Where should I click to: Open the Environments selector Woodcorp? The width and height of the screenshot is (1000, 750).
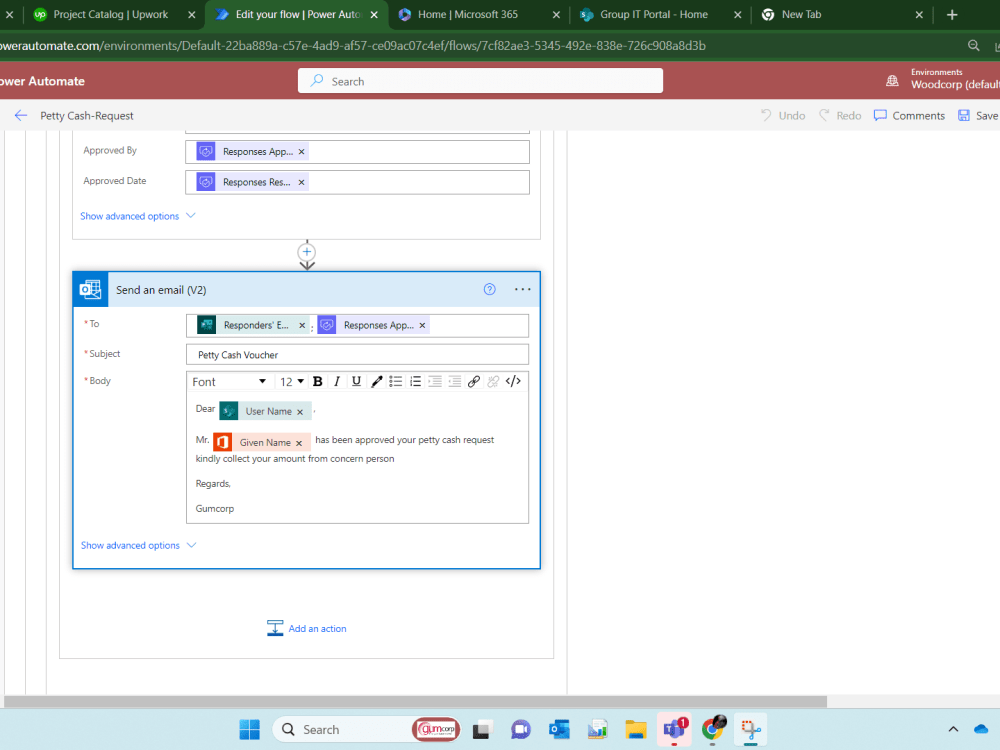click(944, 79)
